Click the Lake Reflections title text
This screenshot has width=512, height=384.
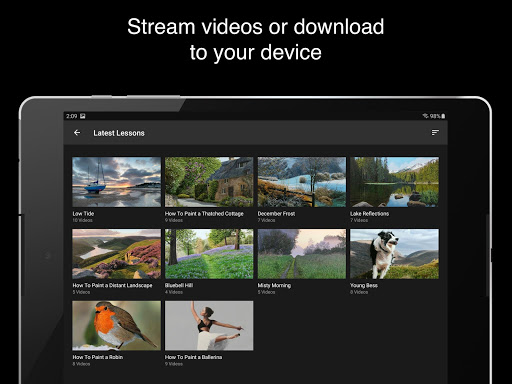(x=369, y=214)
